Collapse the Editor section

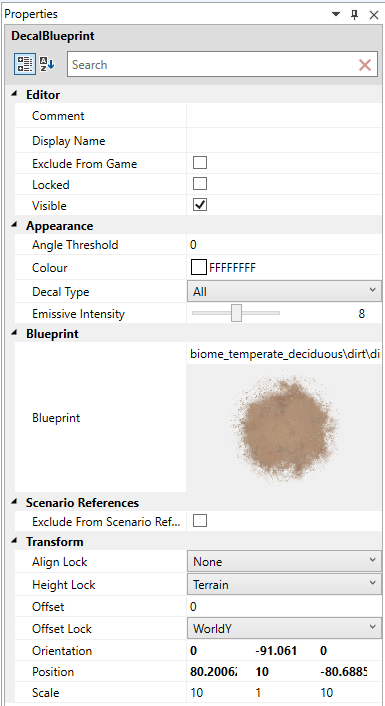tap(14, 94)
